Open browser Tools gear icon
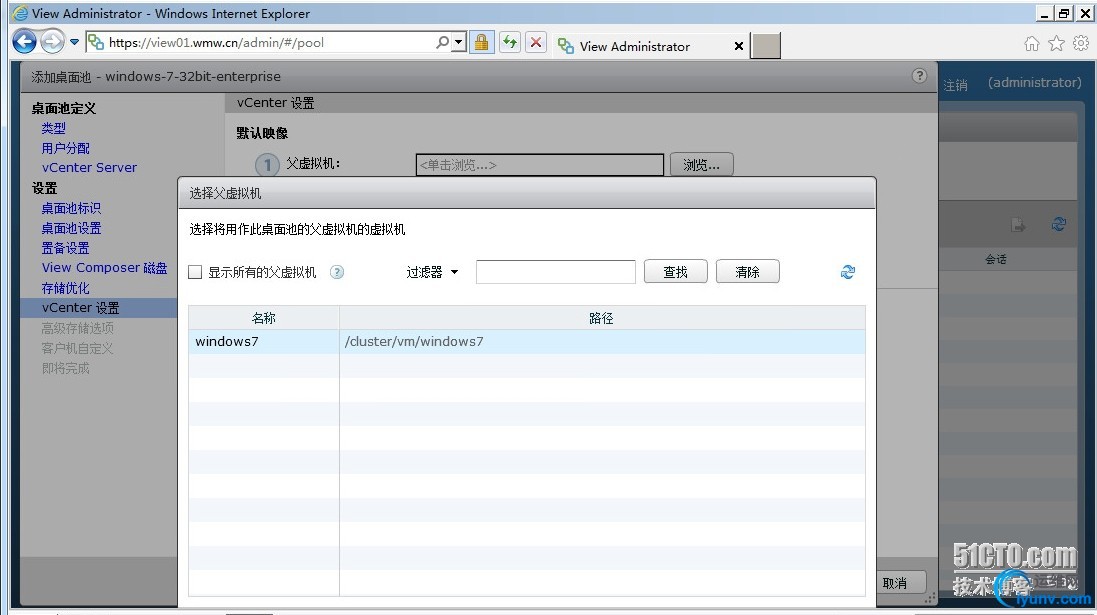This screenshot has height=615, width=1097. [x=1081, y=43]
